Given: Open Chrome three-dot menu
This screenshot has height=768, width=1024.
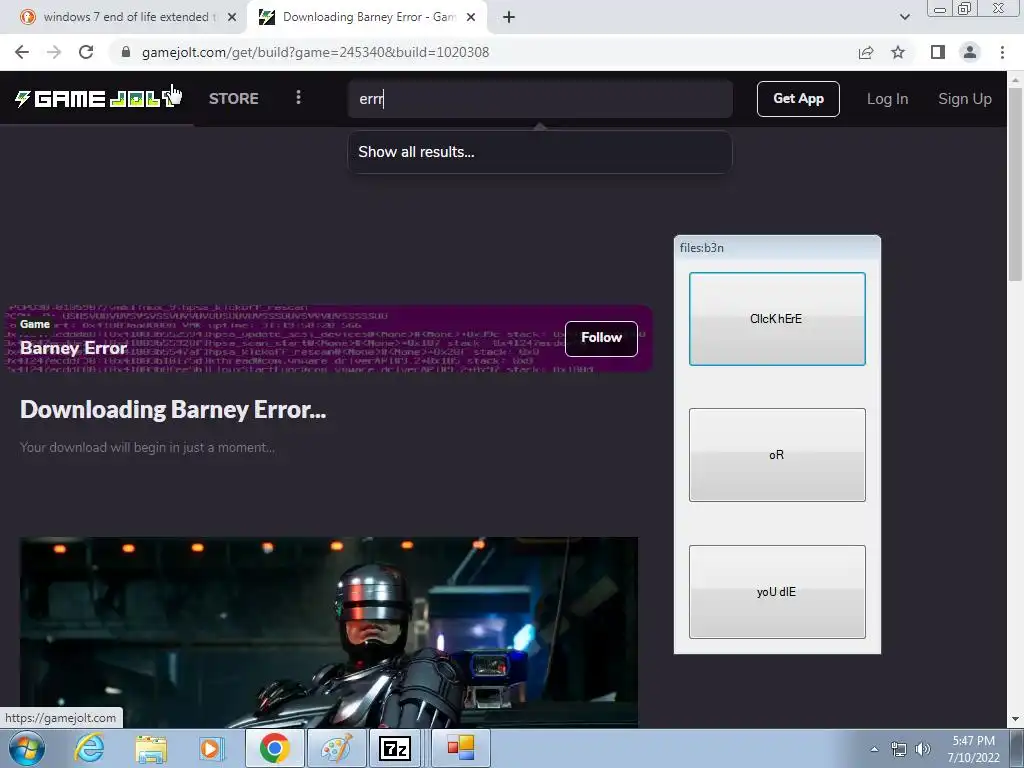Looking at the screenshot, I should tap(1002, 52).
